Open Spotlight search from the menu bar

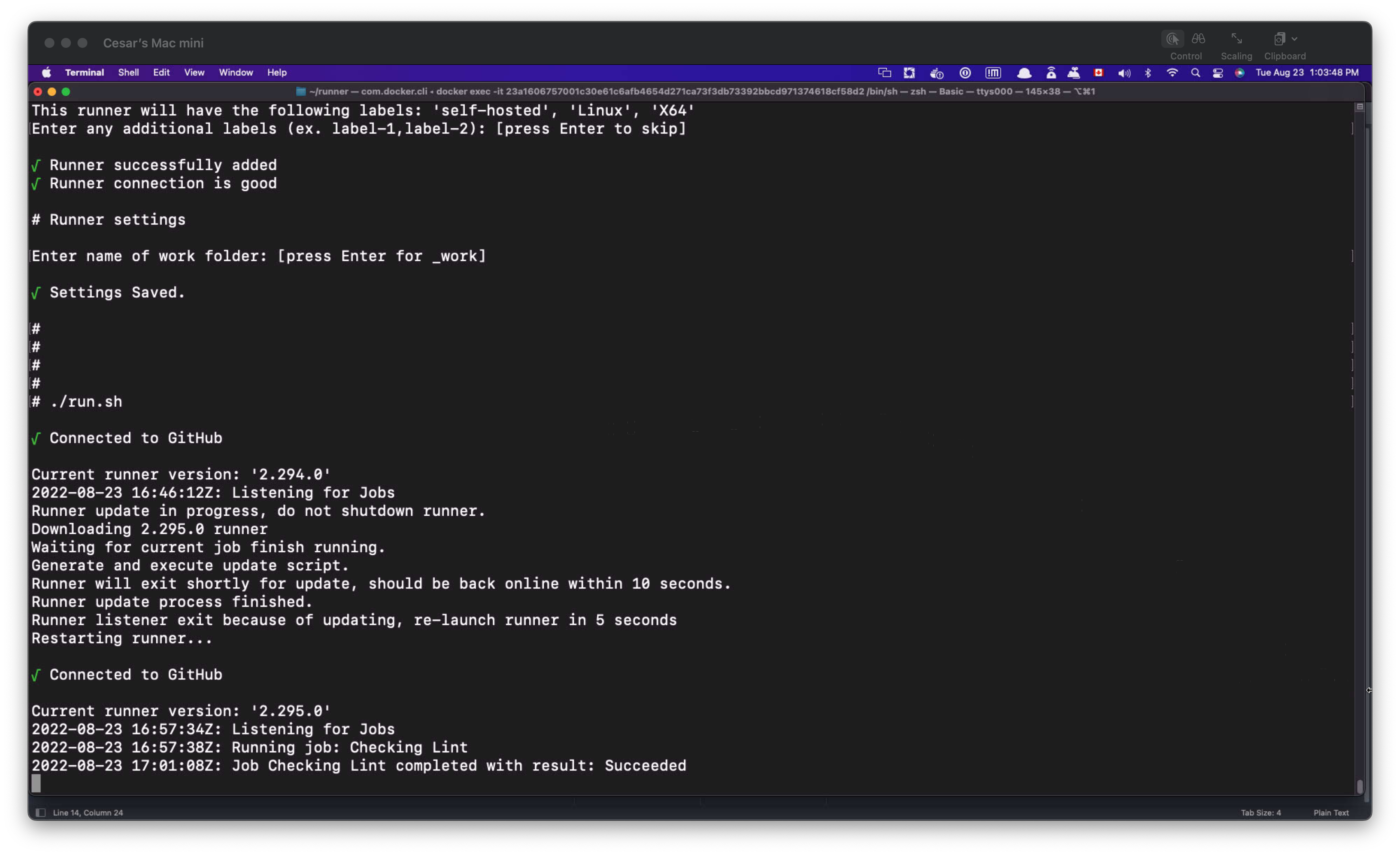(1196, 73)
